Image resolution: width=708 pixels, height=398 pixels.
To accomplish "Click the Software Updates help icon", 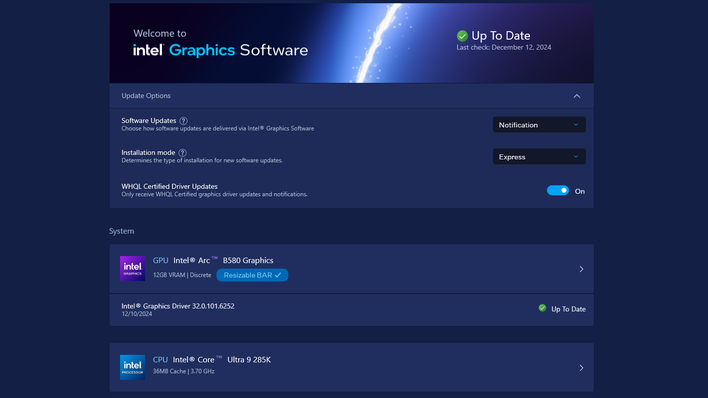I will coord(183,121).
